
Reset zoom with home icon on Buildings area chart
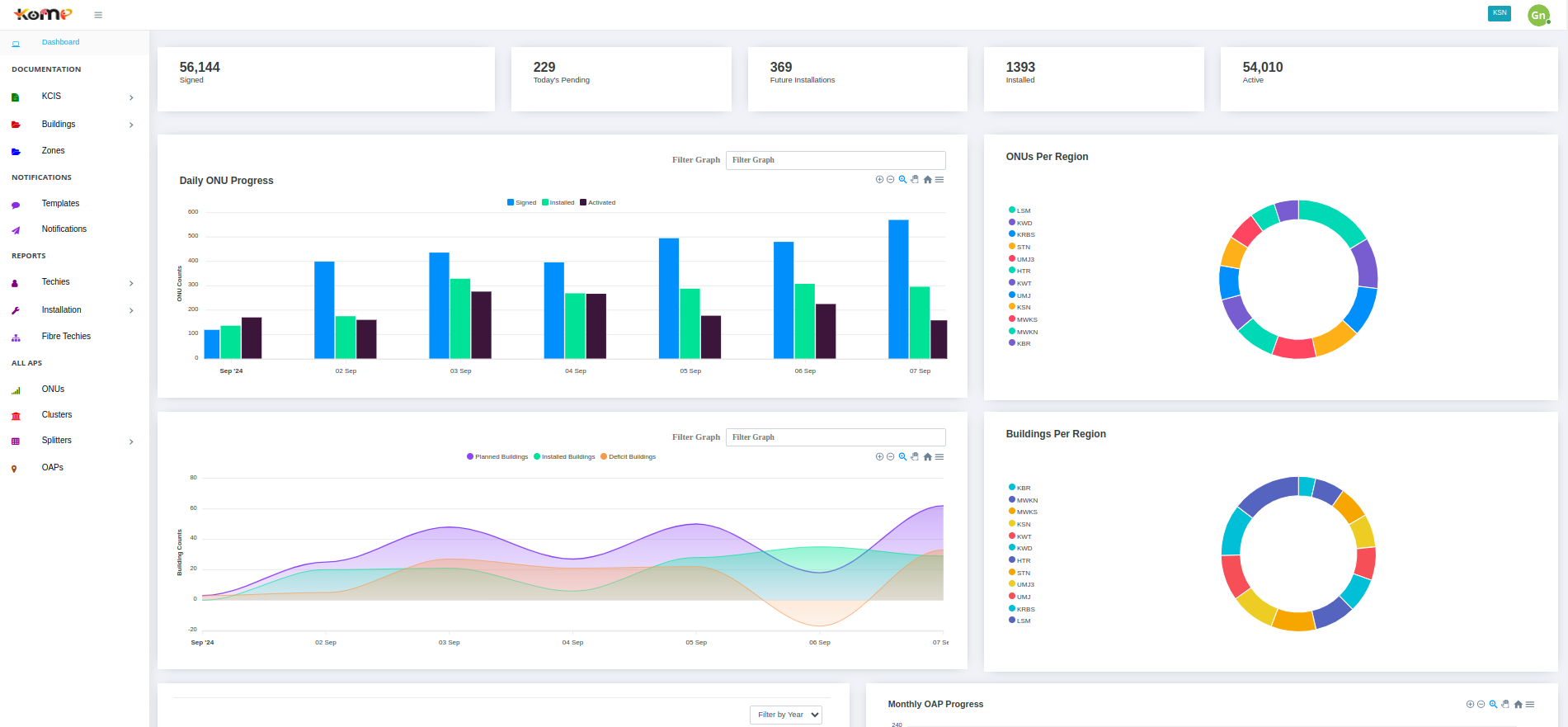[x=927, y=456]
